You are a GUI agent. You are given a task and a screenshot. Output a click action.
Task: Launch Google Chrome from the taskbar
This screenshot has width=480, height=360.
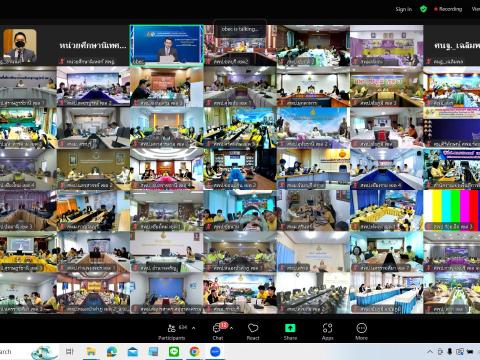(194, 352)
